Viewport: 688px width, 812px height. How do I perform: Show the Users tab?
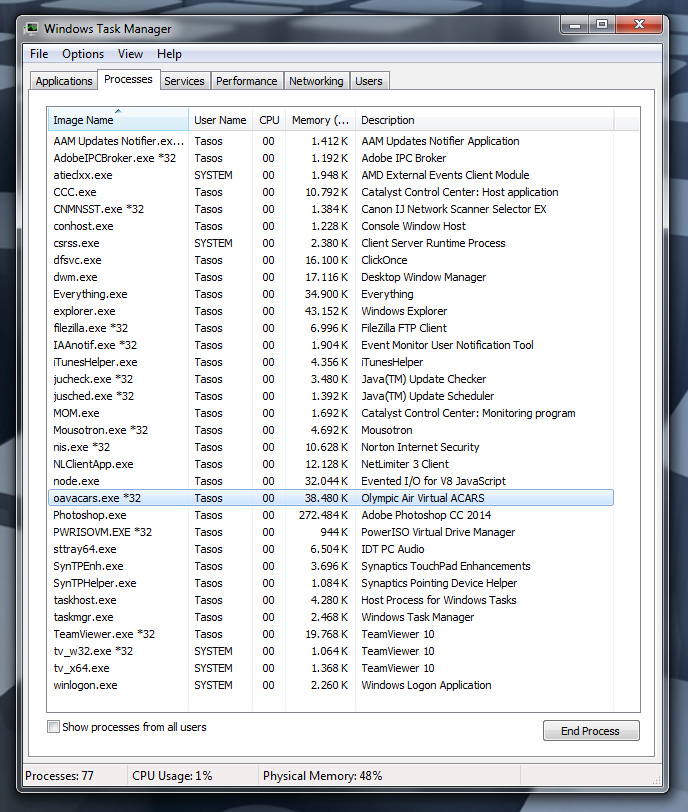[x=369, y=81]
